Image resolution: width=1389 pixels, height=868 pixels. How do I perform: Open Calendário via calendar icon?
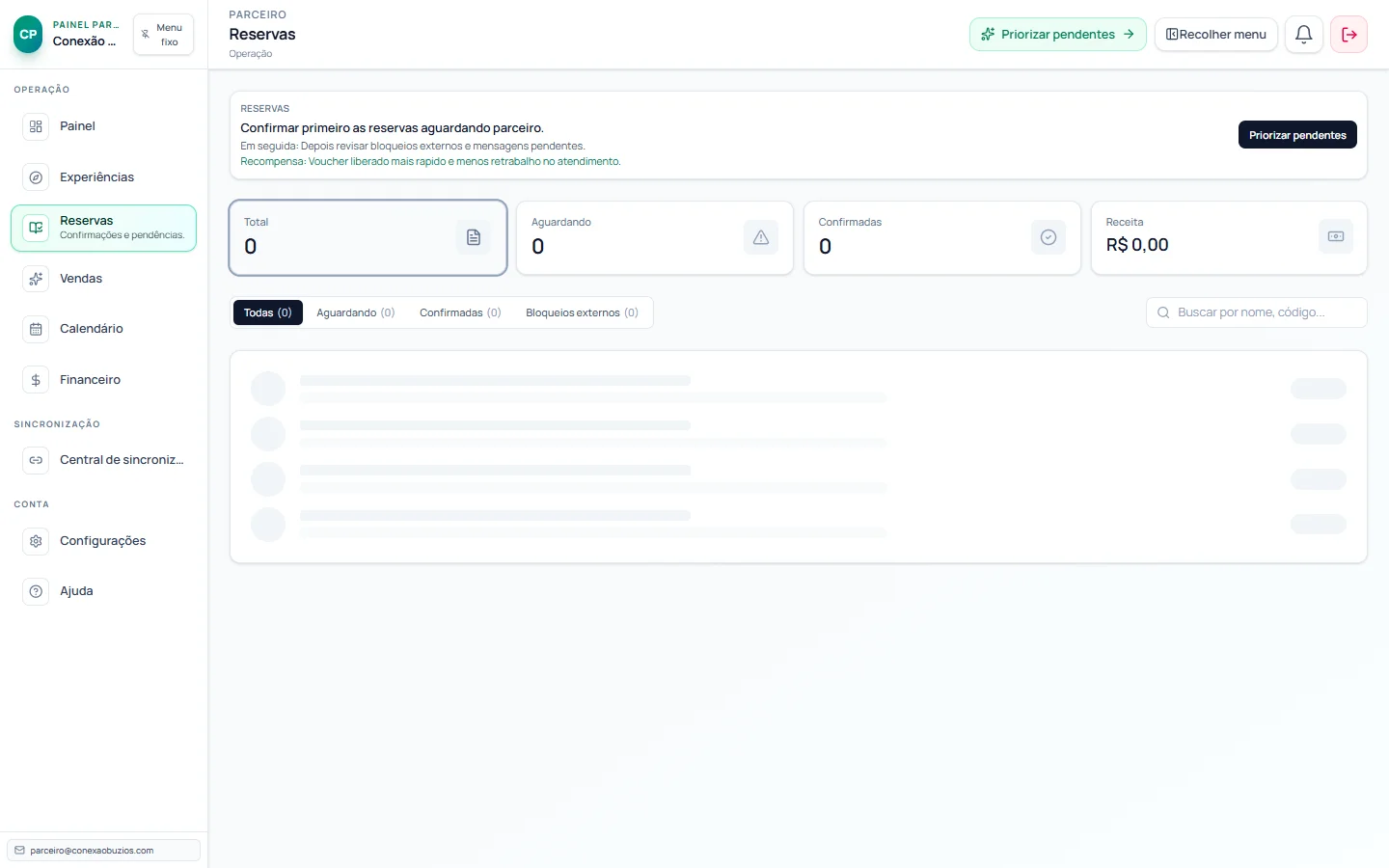click(36, 329)
